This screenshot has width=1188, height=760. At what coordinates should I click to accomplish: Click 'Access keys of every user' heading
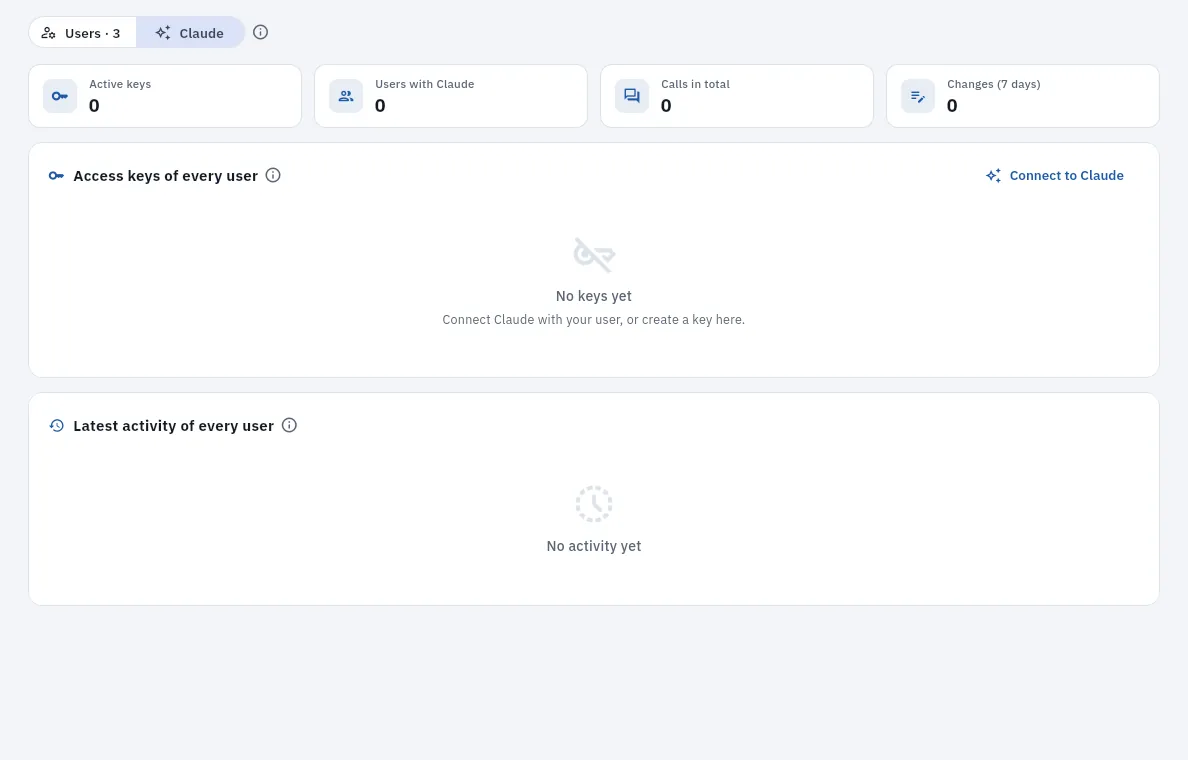[x=166, y=176]
